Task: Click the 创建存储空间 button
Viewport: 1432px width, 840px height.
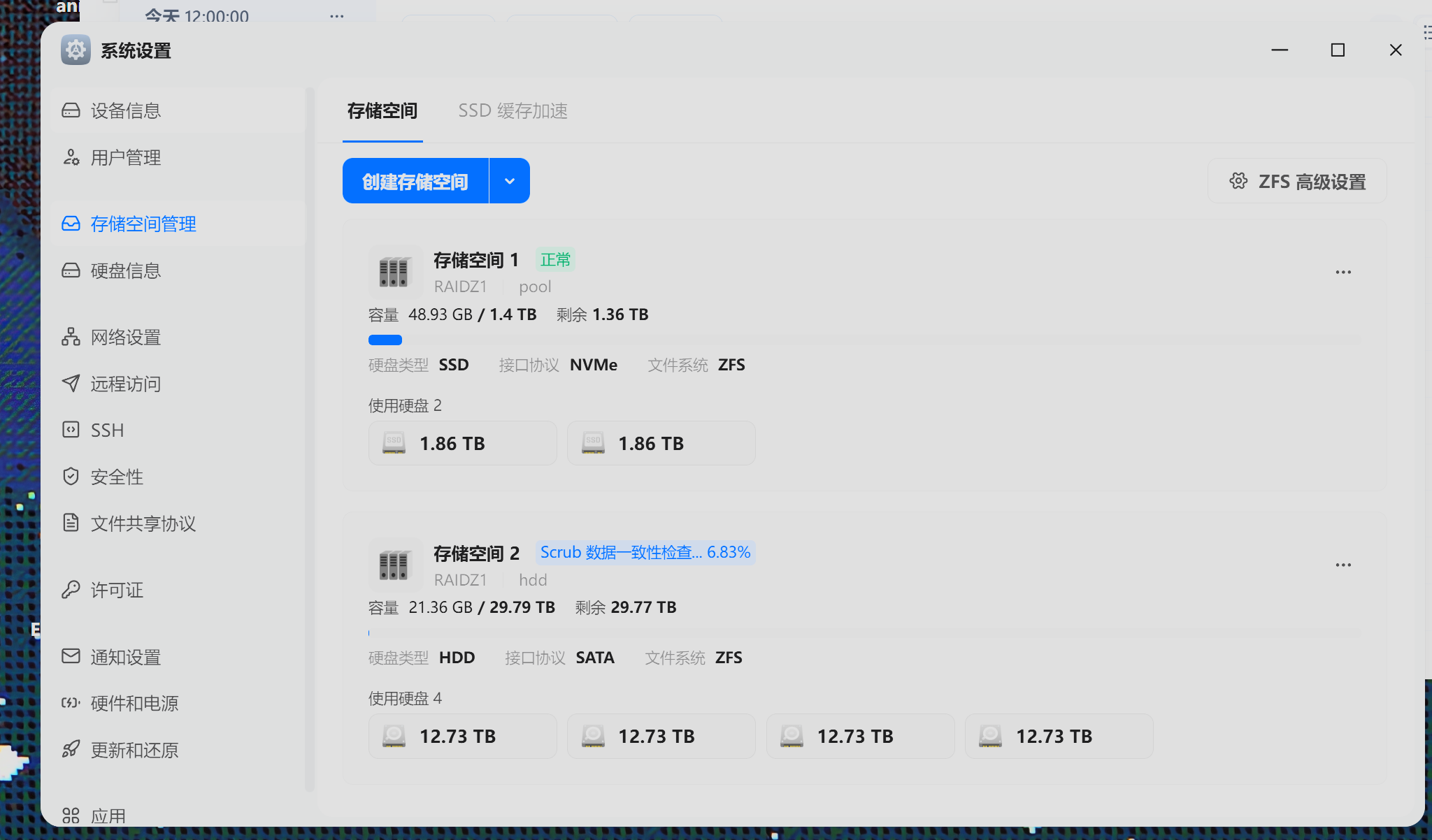Action: click(415, 181)
